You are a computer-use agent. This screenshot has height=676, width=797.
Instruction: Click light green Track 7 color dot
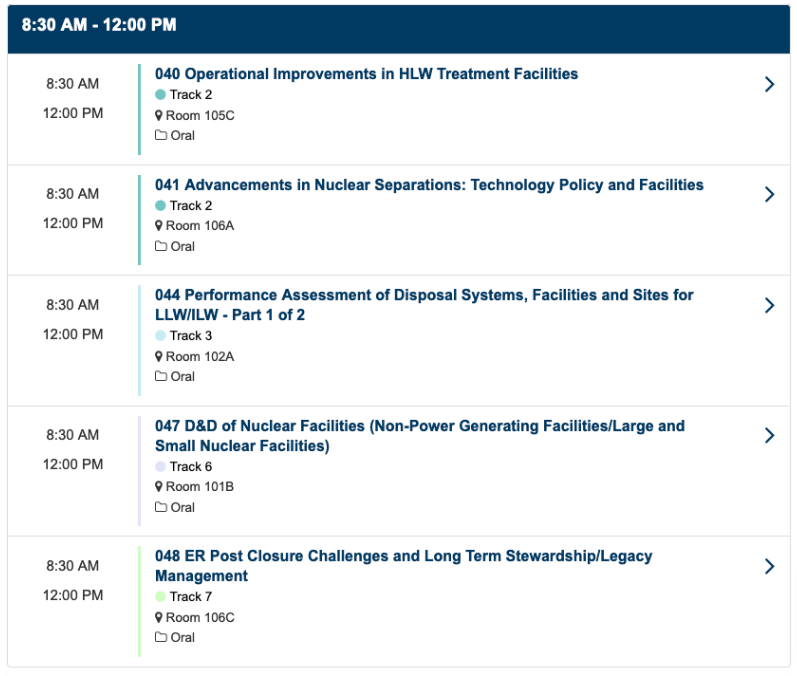160,597
